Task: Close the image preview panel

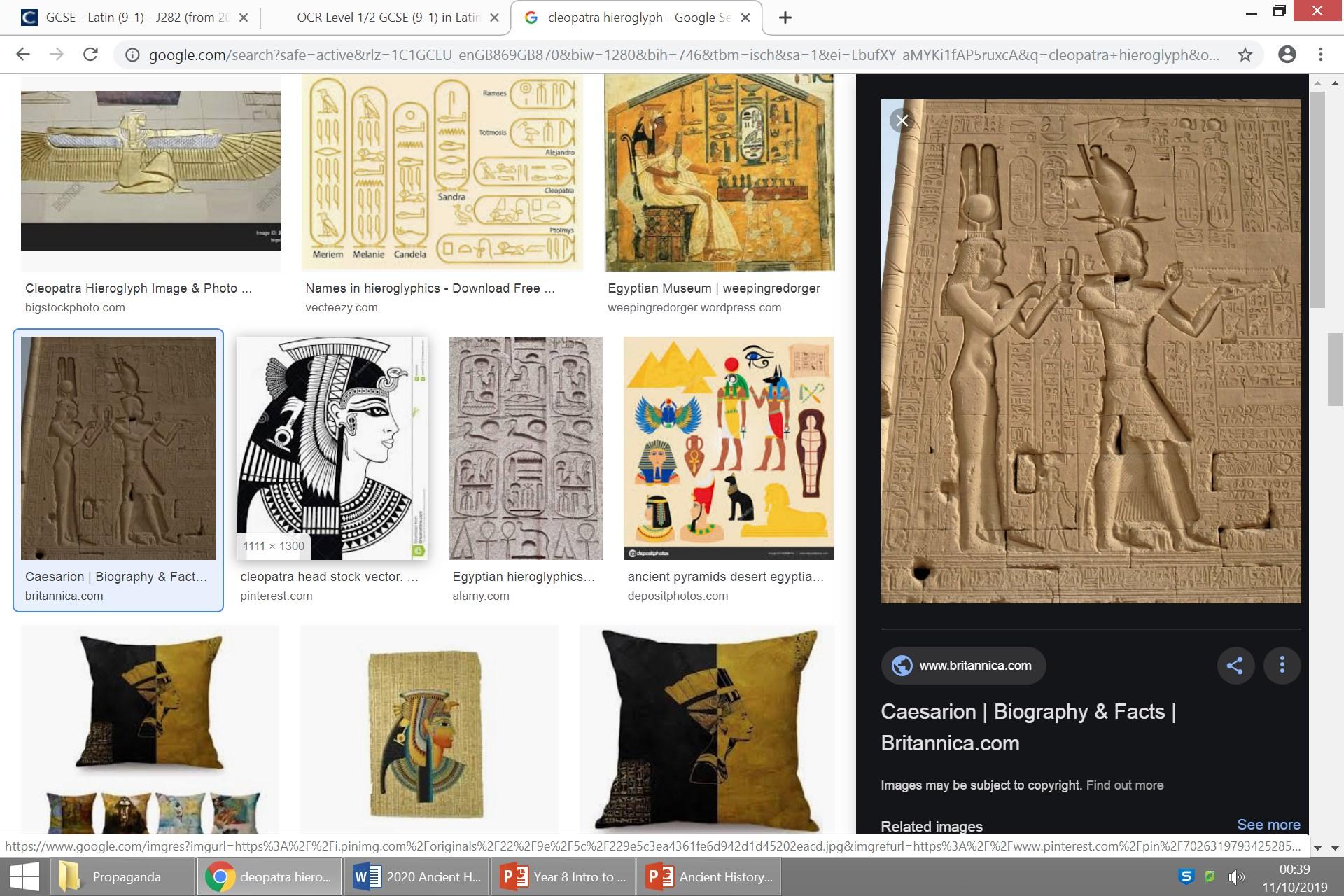Action: (x=902, y=120)
